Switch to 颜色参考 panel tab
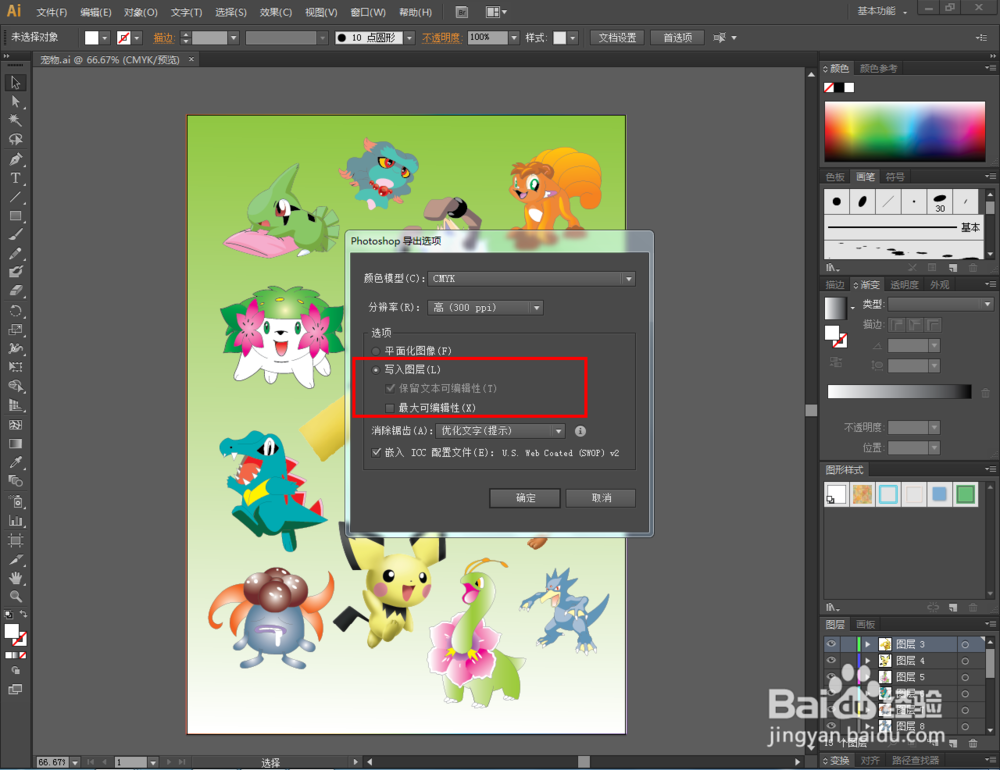The height and width of the screenshot is (770, 1000). click(x=878, y=68)
